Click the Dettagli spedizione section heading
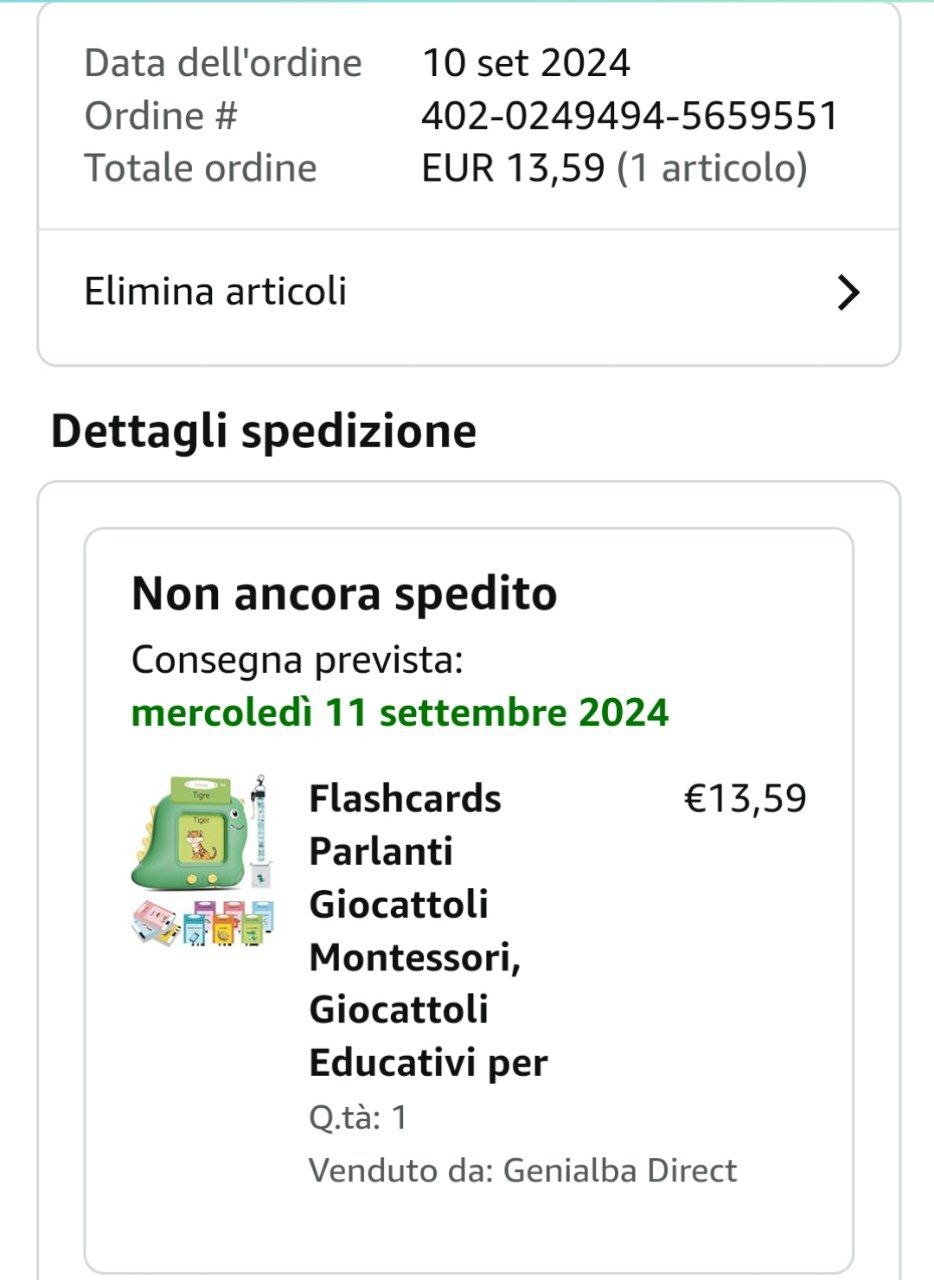This screenshot has height=1280, width=934. (x=264, y=431)
